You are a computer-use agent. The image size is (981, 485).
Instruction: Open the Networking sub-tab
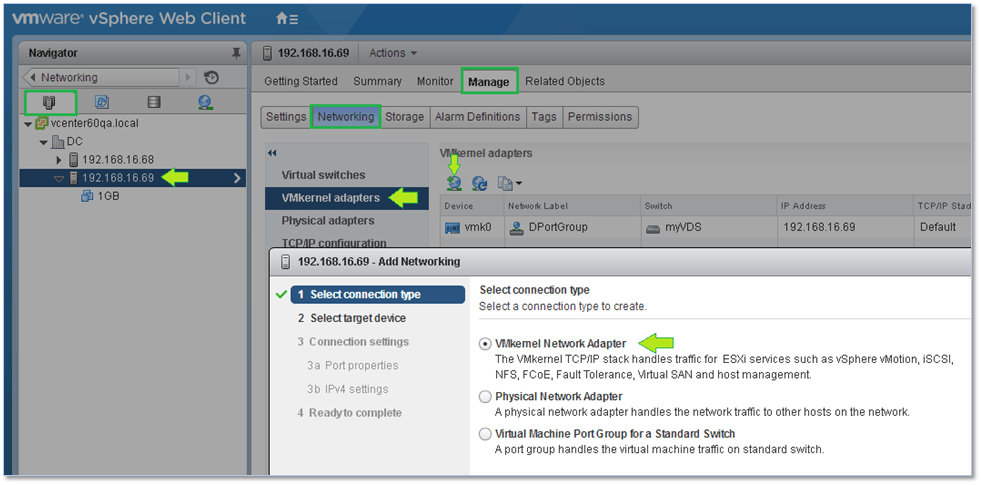tap(345, 117)
